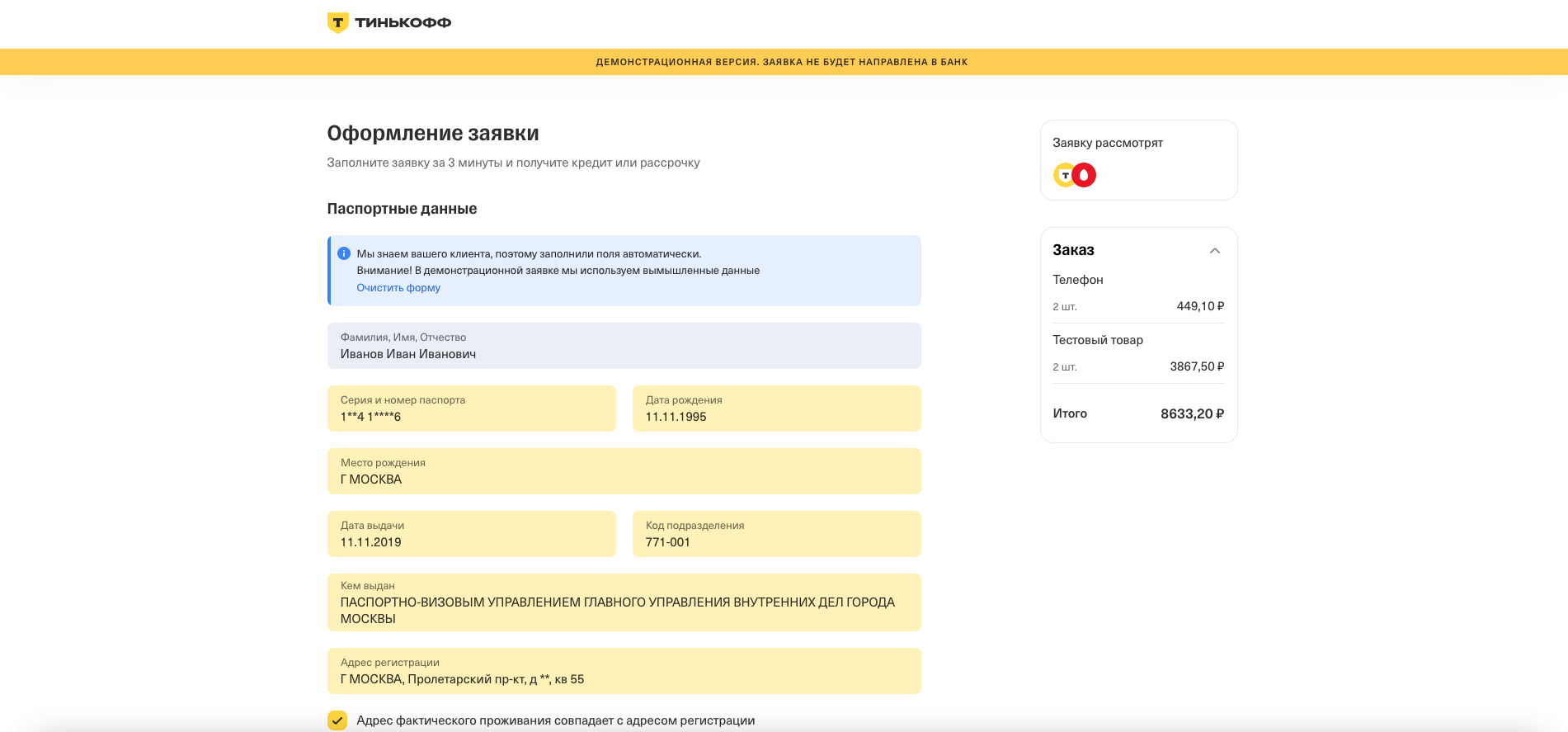Screen dimensions: 1568x732
Task: Click the Tinkoff shield logo icon
Action: [337, 23]
